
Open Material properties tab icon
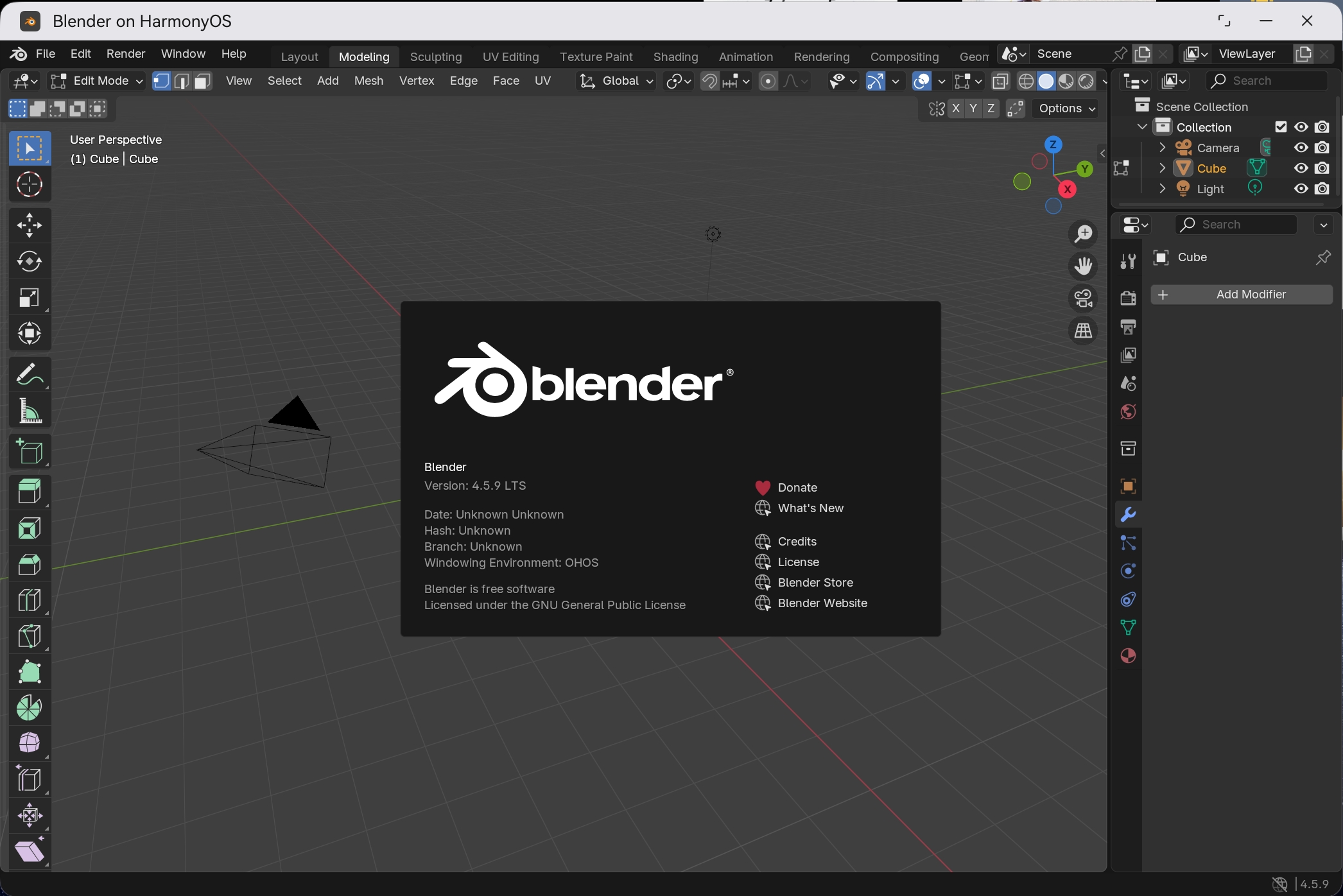click(x=1128, y=656)
